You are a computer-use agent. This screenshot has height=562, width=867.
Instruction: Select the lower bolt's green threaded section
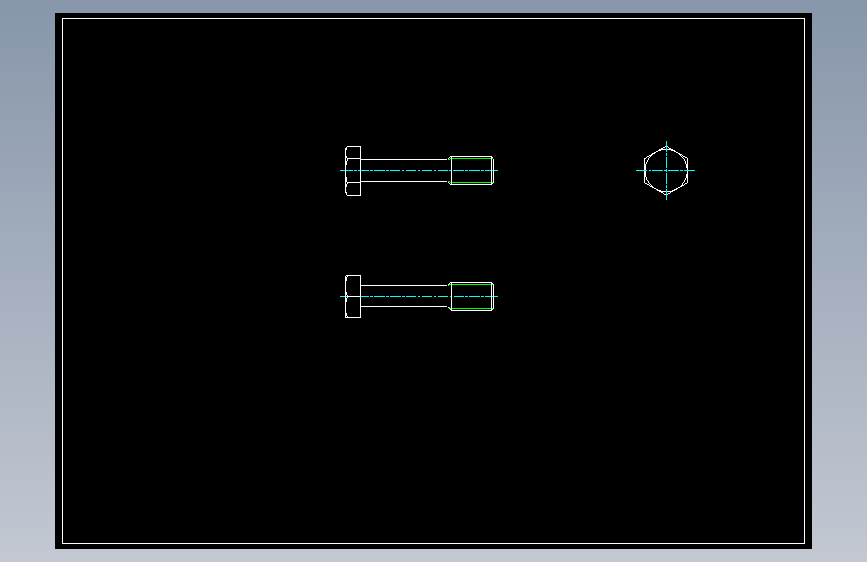(471, 296)
